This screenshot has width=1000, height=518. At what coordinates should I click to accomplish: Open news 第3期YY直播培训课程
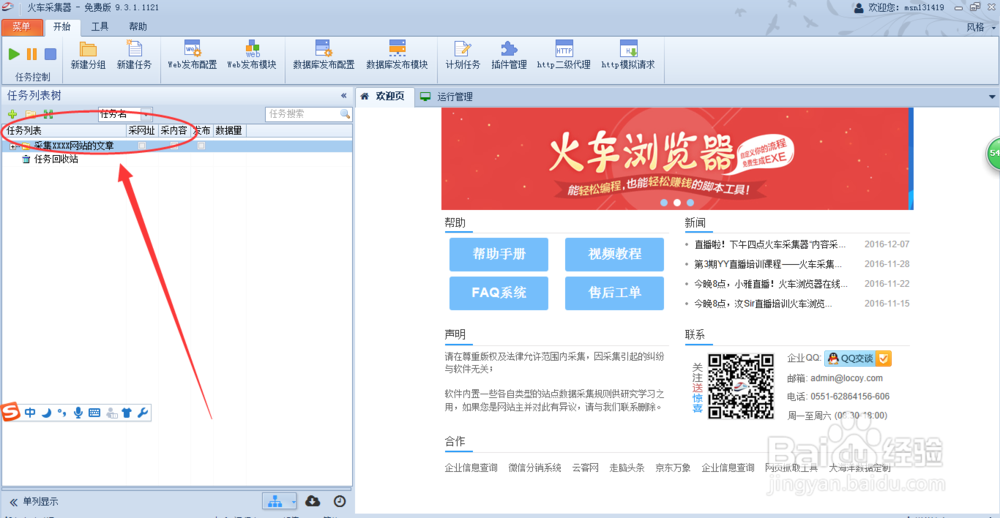click(x=768, y=264)
